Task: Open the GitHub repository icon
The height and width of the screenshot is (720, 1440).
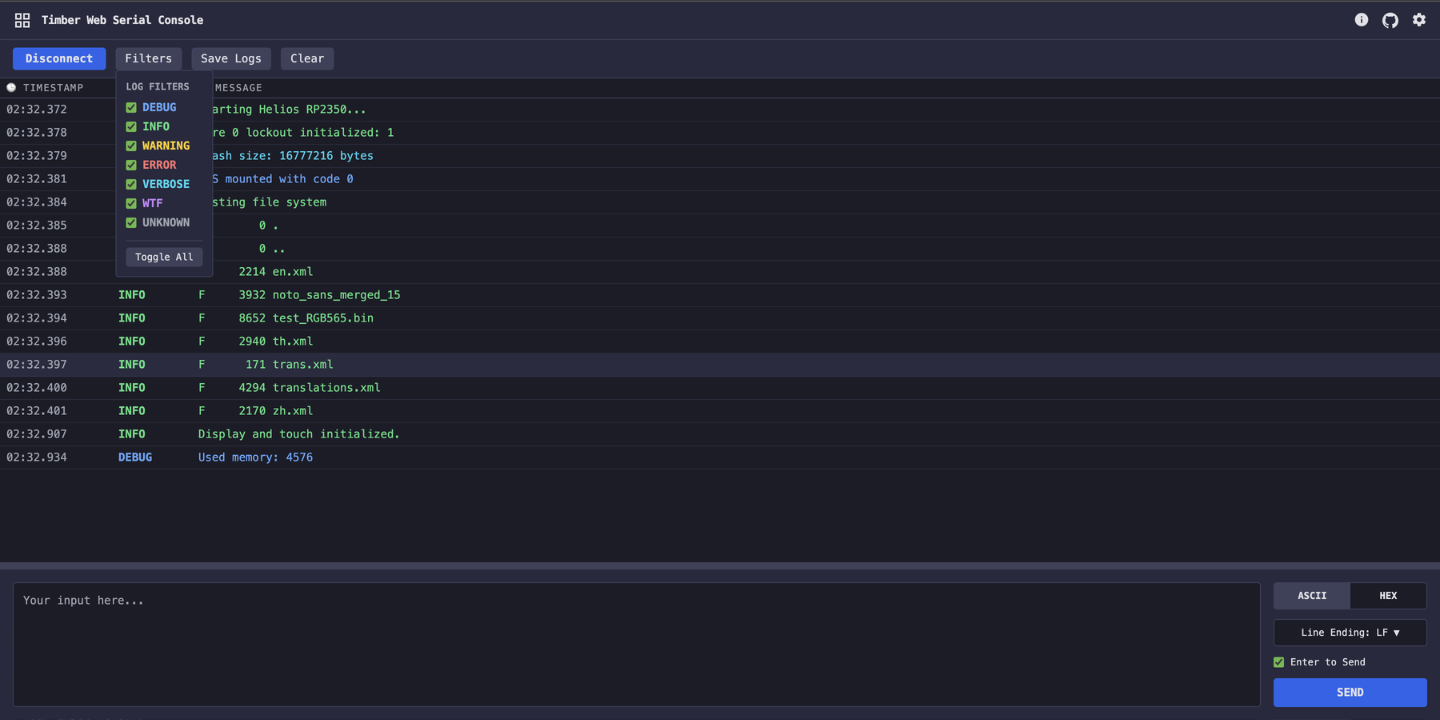Action: 1390,20
